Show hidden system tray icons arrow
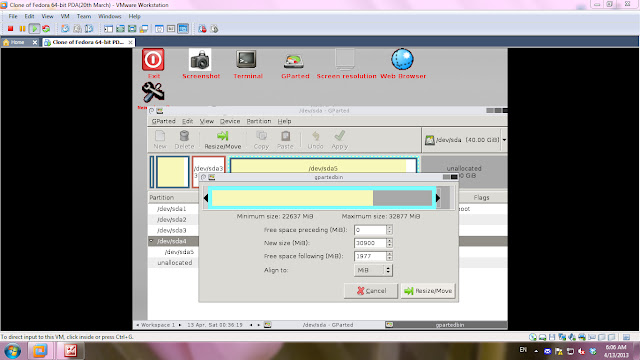 point(536,351)
